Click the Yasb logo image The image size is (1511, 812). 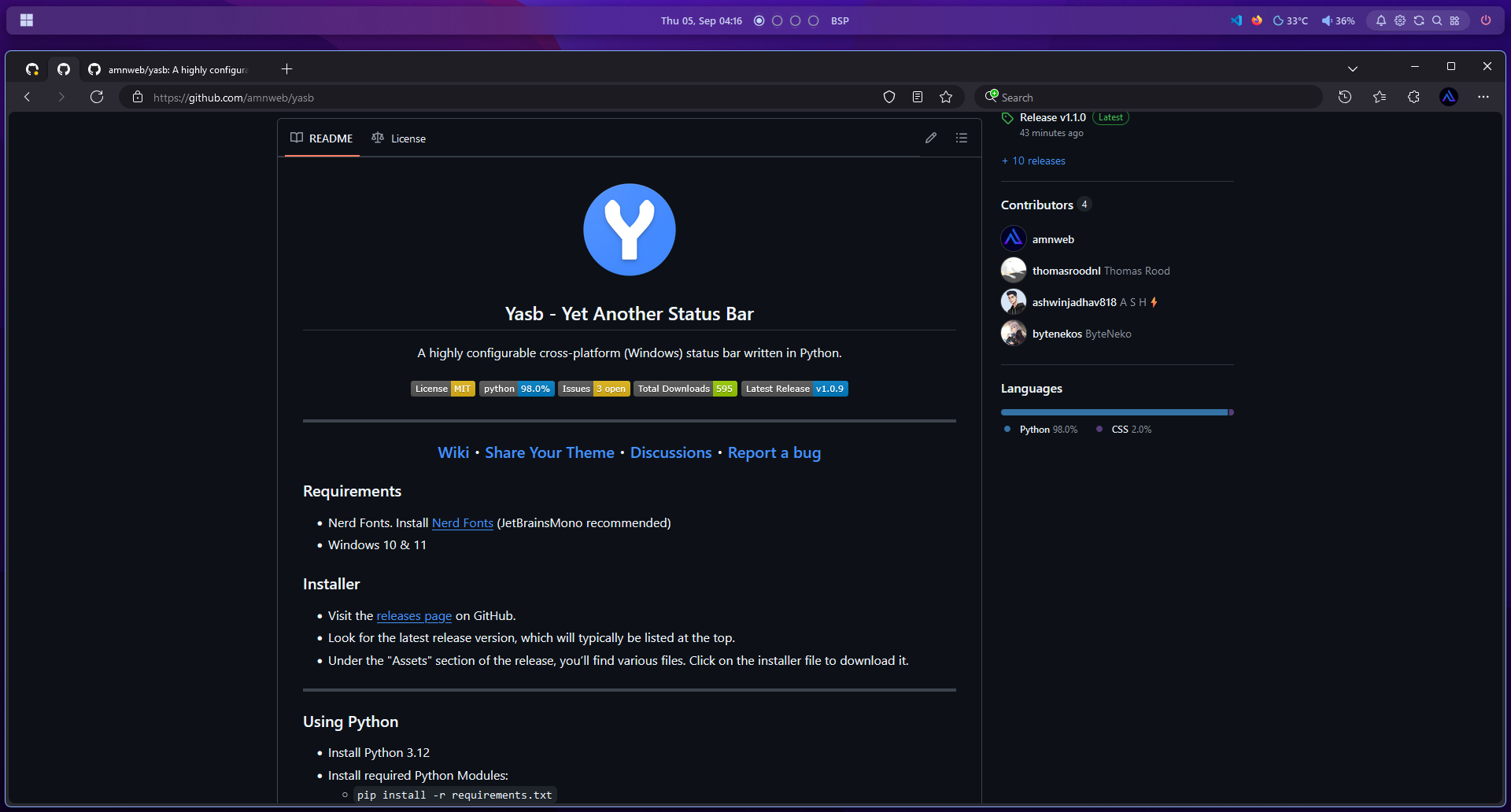[630, 230]
